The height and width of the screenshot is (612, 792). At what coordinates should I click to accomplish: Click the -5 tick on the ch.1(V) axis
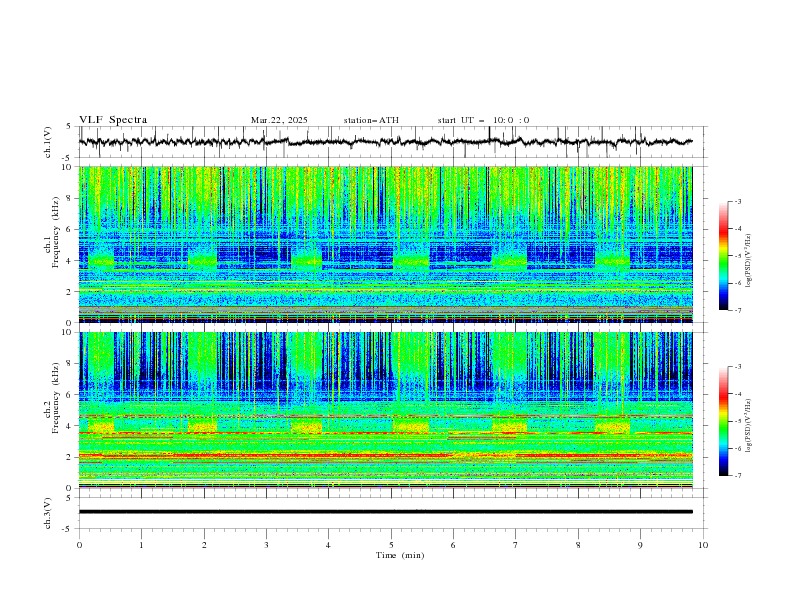click(68, 158)
